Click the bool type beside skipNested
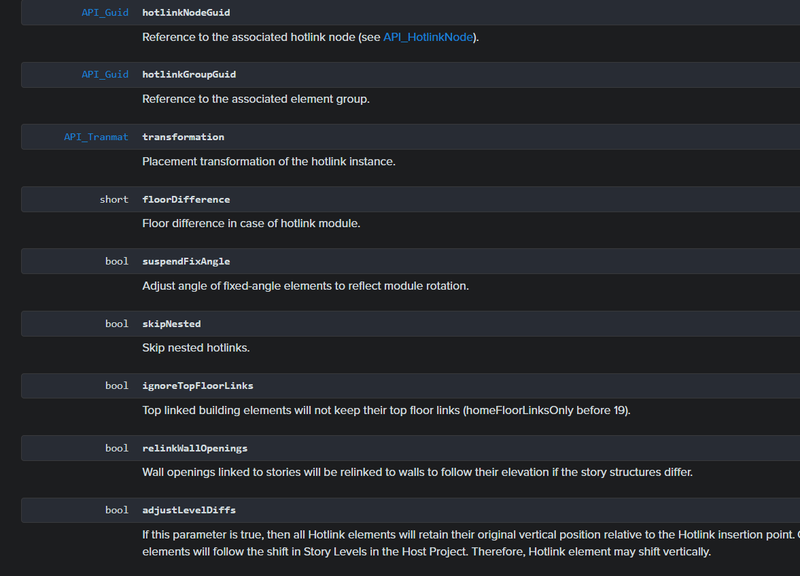The width and height of the screenshot is (800, 576). coord(117,324)
